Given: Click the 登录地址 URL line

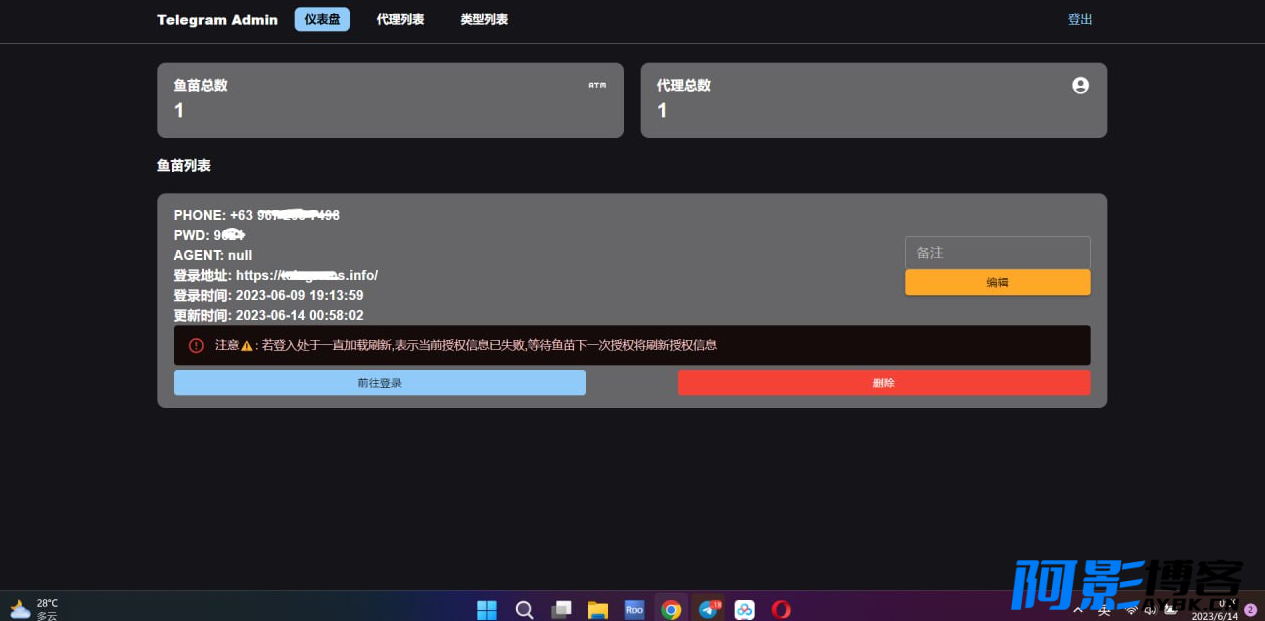Looking at the screenshot, I should pyautogui.click(x=276, y=275).
